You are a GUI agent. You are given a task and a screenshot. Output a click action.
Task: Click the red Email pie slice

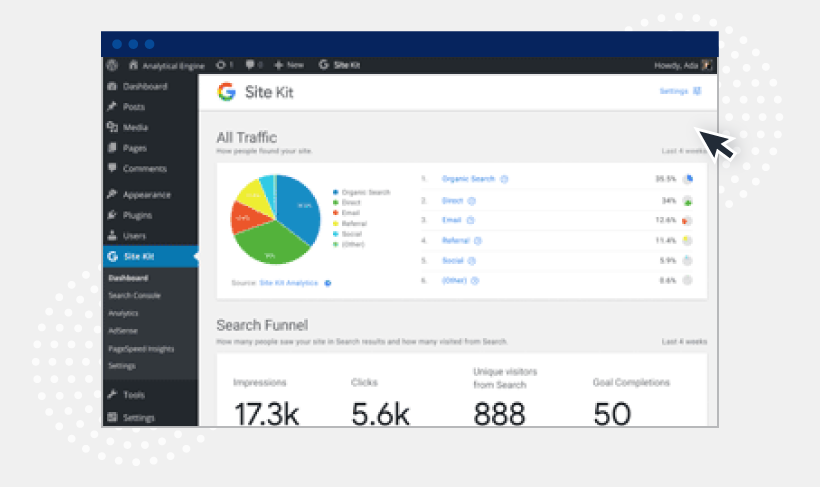[x=246, y=218]
